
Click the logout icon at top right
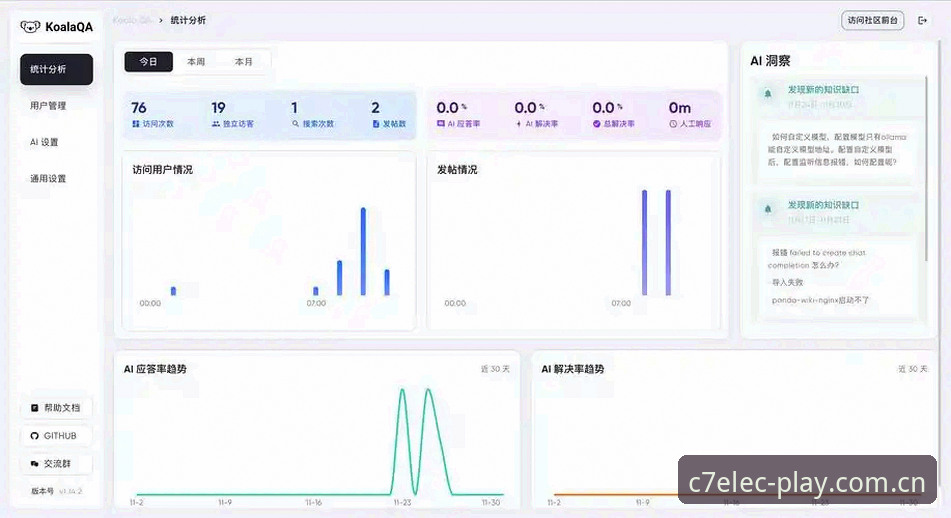tap(922, 21)
